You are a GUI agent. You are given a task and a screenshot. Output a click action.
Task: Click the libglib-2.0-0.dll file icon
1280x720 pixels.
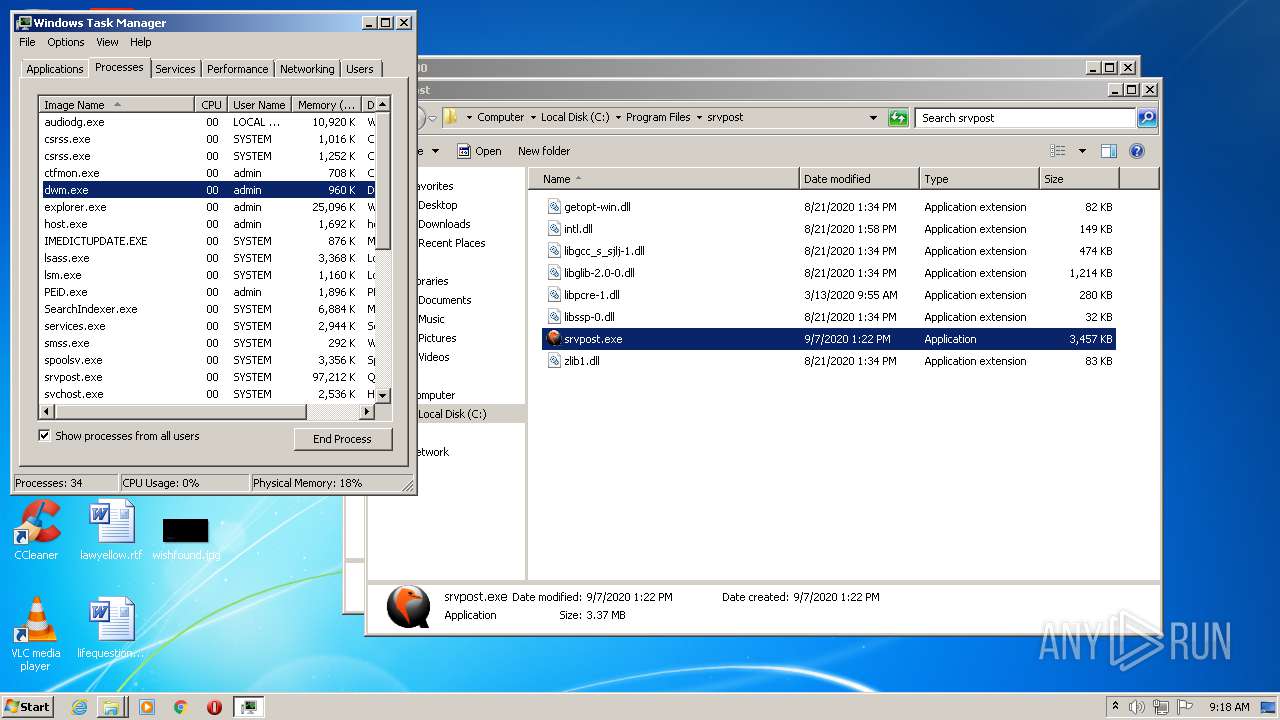[x=554, y=273]
